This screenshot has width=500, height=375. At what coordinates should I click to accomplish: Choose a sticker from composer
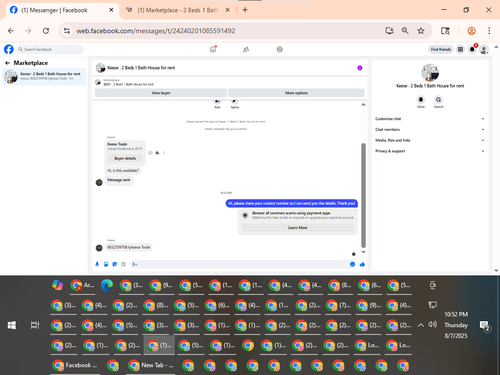(115, 264)
